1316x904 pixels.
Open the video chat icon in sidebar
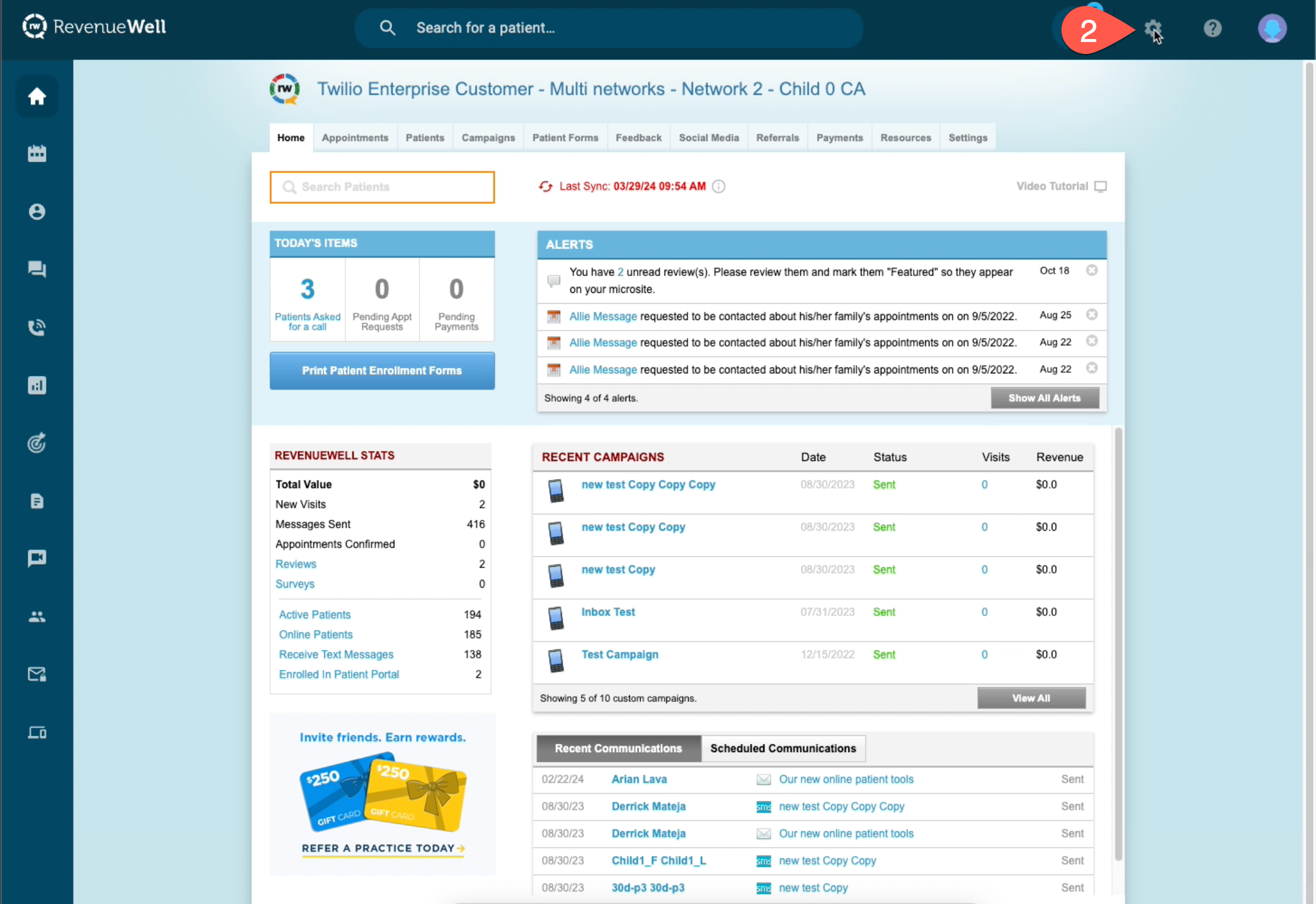[37, 559]
